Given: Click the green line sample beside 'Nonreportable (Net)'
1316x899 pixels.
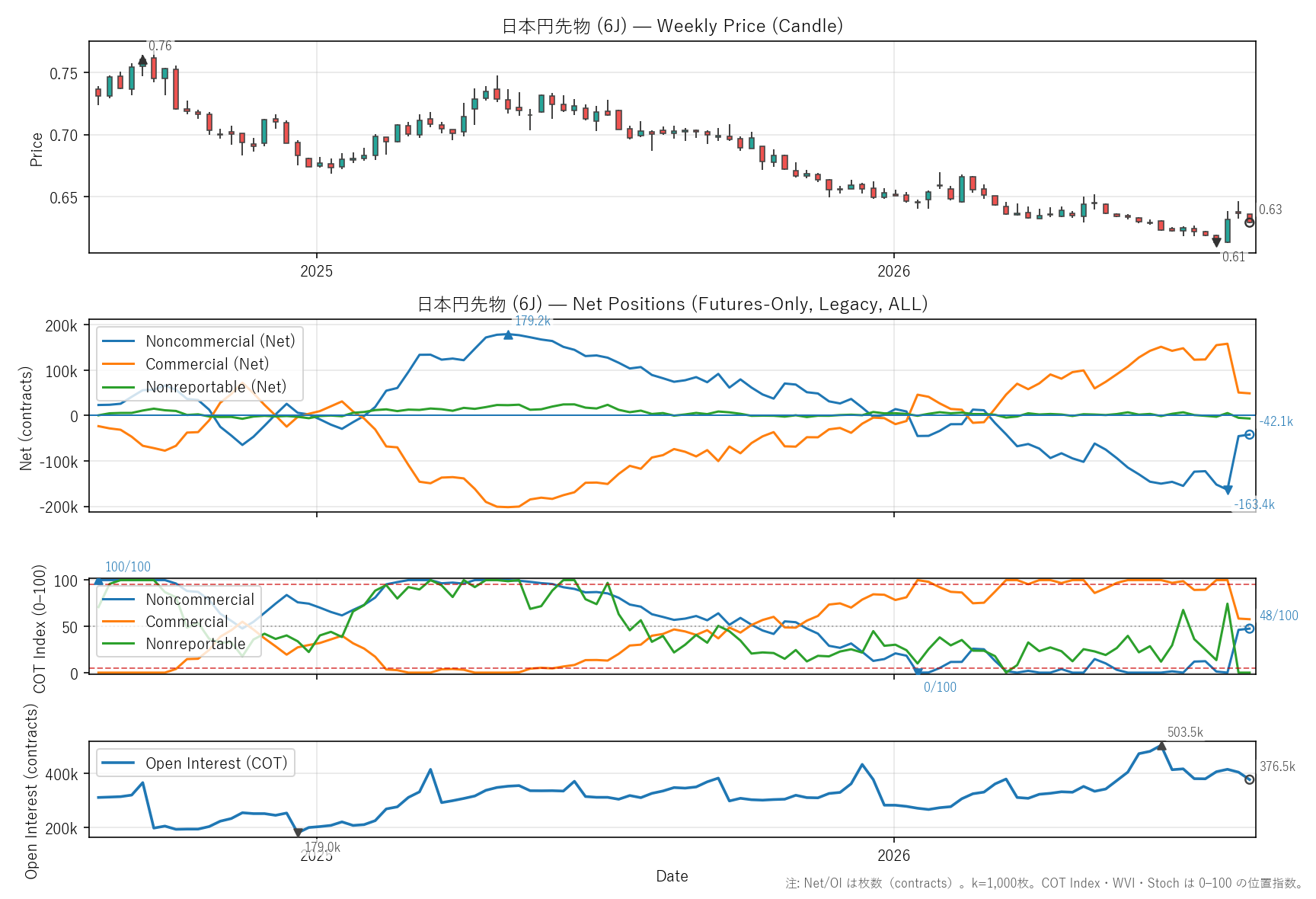Looking at the screenshot, I should 118,387.
